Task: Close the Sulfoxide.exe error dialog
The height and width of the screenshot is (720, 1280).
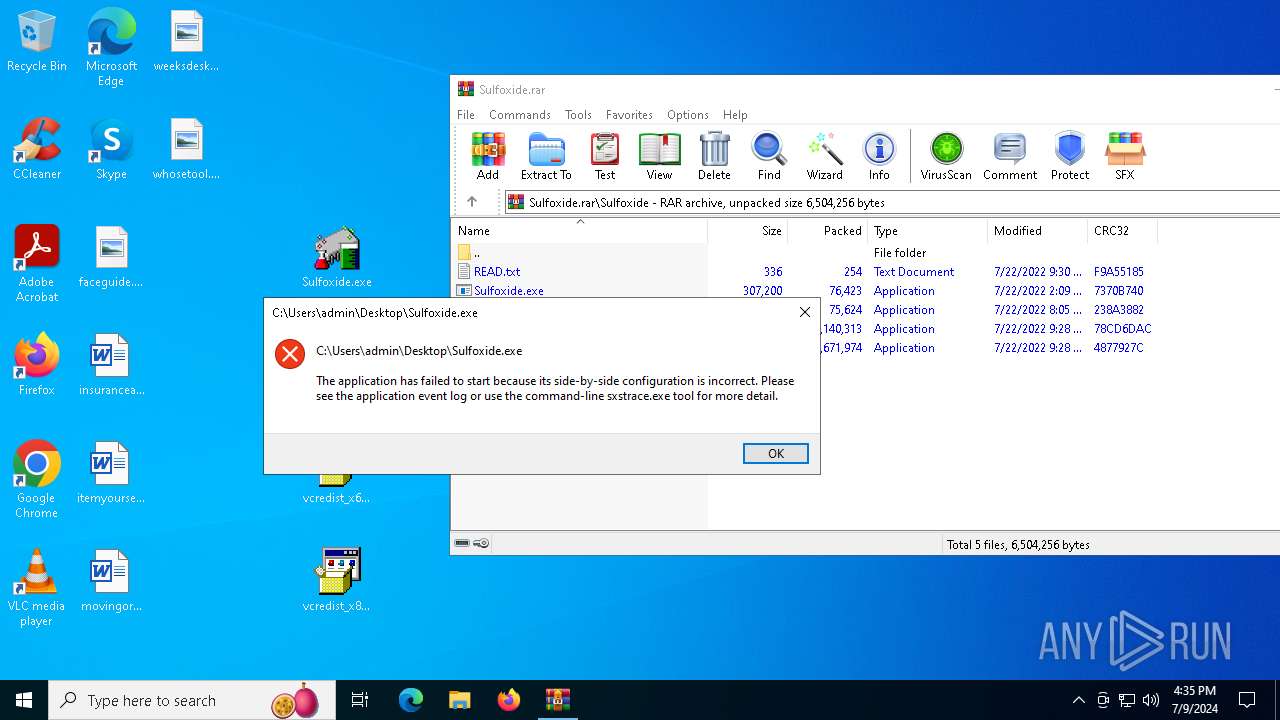Action: (805, 312)
